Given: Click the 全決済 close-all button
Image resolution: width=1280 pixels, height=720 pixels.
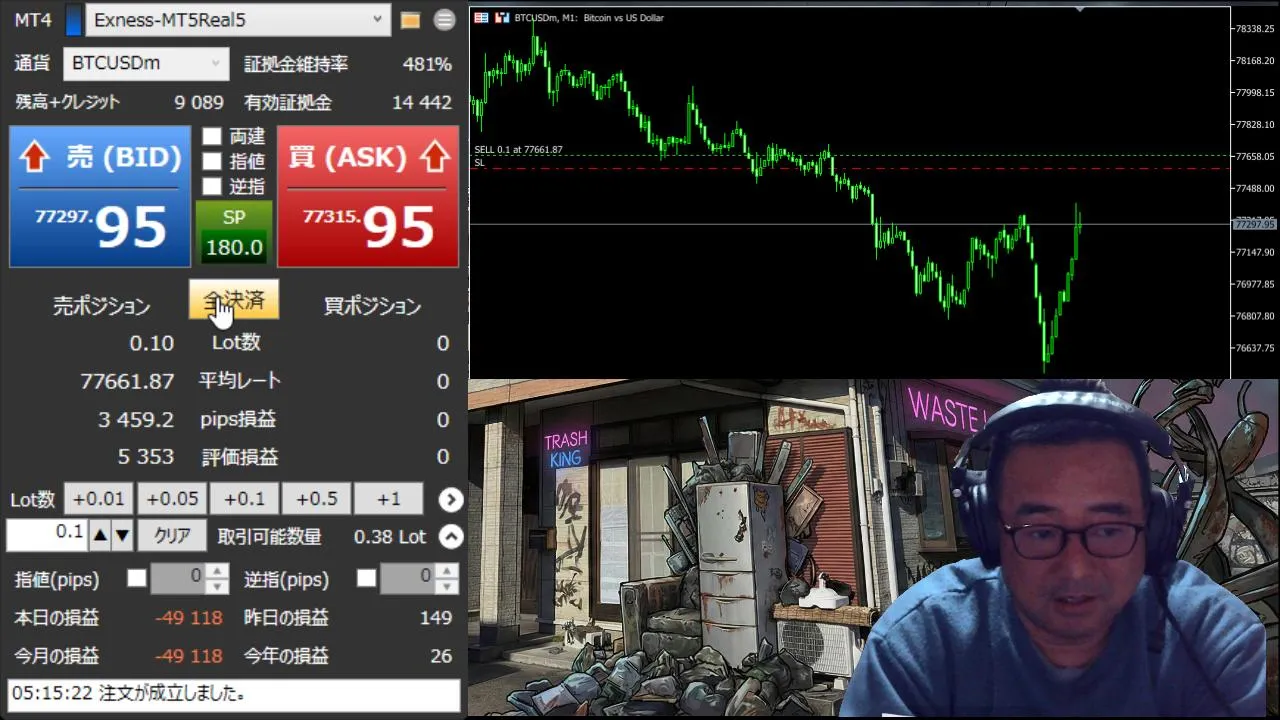Looking at the screenshot, I should (234, 300).
